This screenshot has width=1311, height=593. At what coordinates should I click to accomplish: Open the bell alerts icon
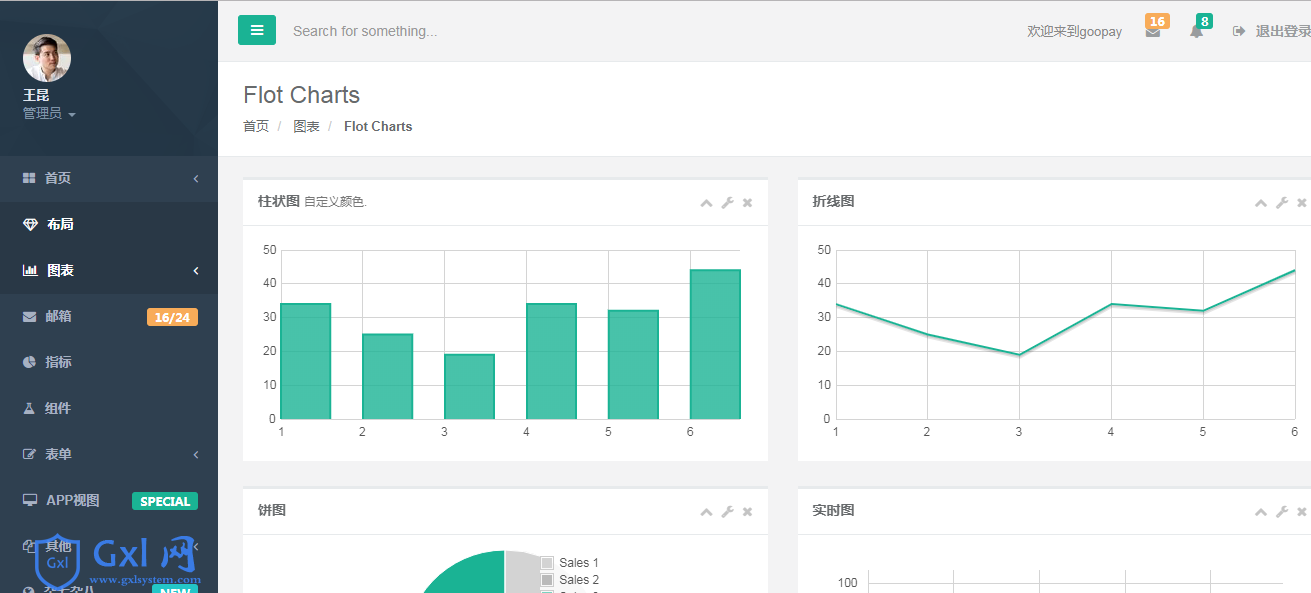1196,32
